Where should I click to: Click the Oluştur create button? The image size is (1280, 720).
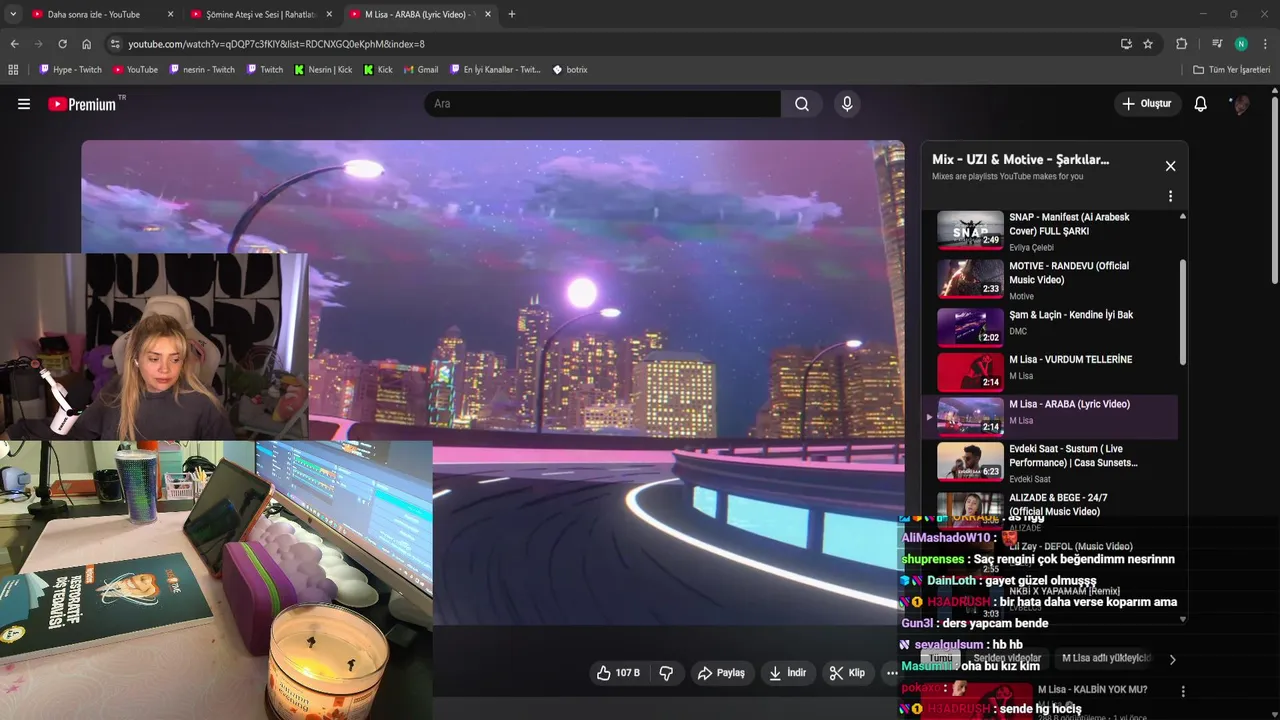(x=1146, y=104)
